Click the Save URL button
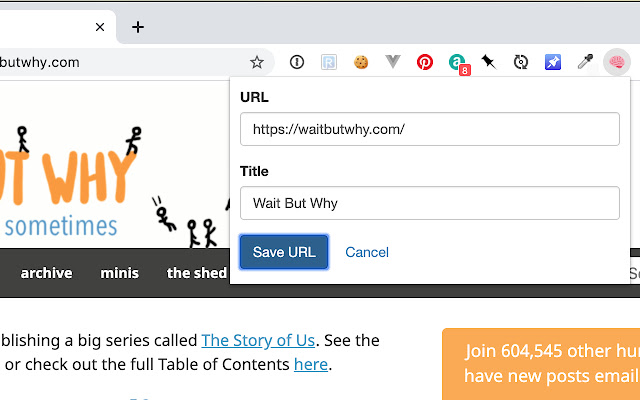 point(284,252)
